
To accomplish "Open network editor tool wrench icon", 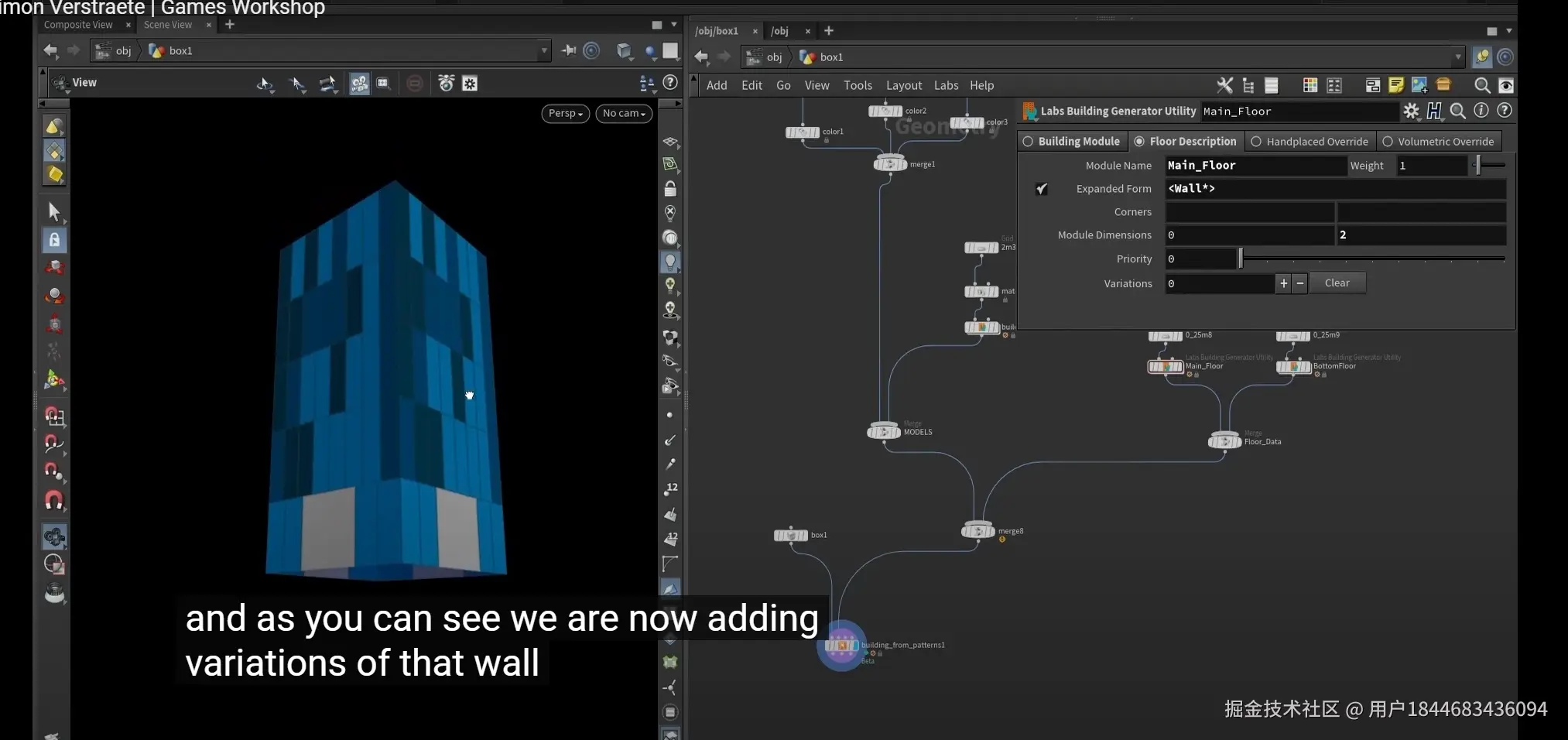I will (1224, 85).
